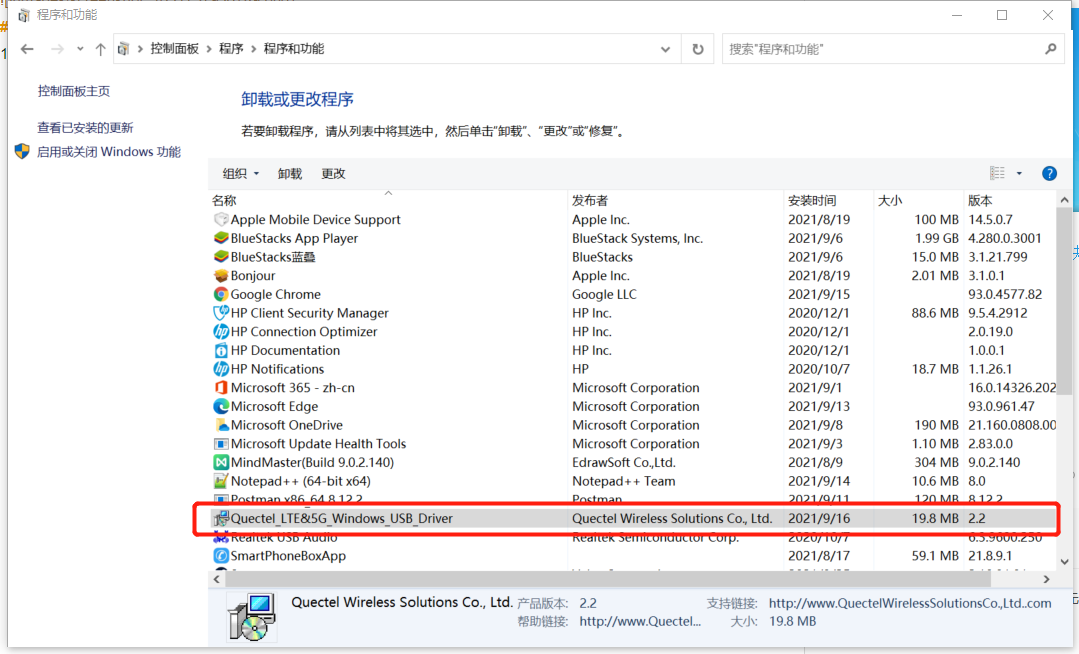Click the 93.0.4577.82 version cell
This screenshot has width=1079, height=654.
[x=1005, y=294]
